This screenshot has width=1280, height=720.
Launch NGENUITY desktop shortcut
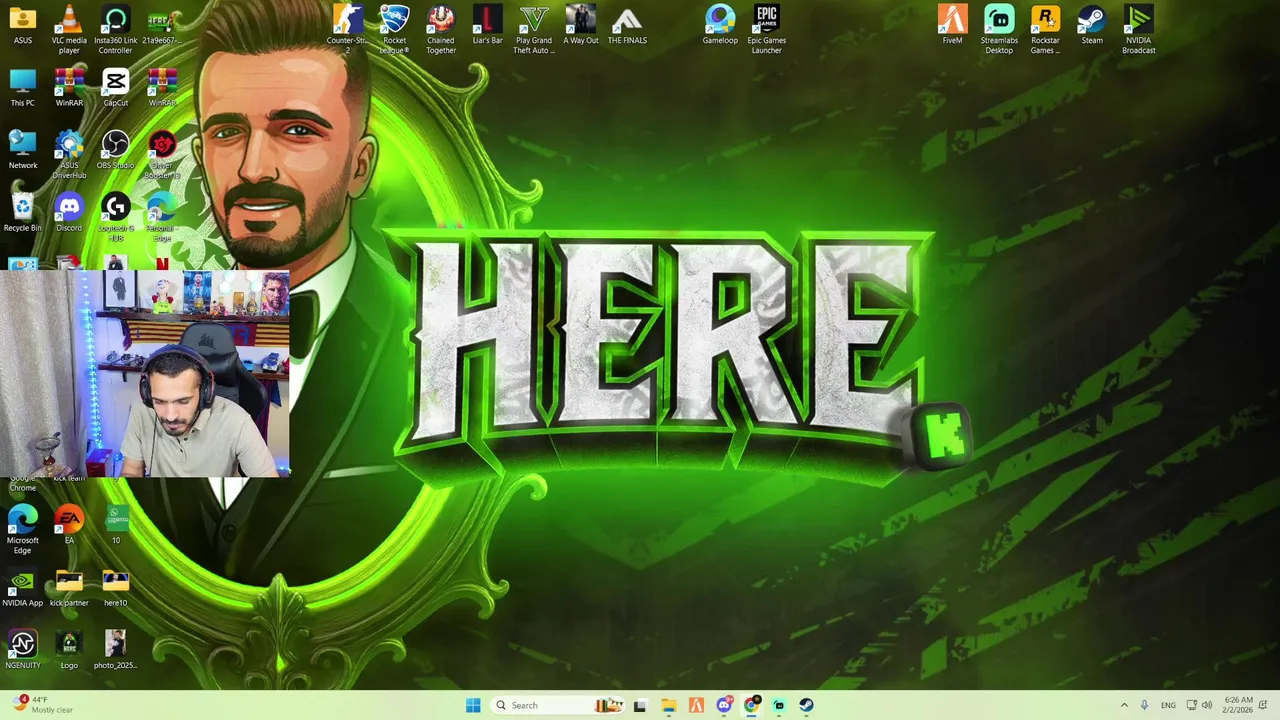(22, 650)
